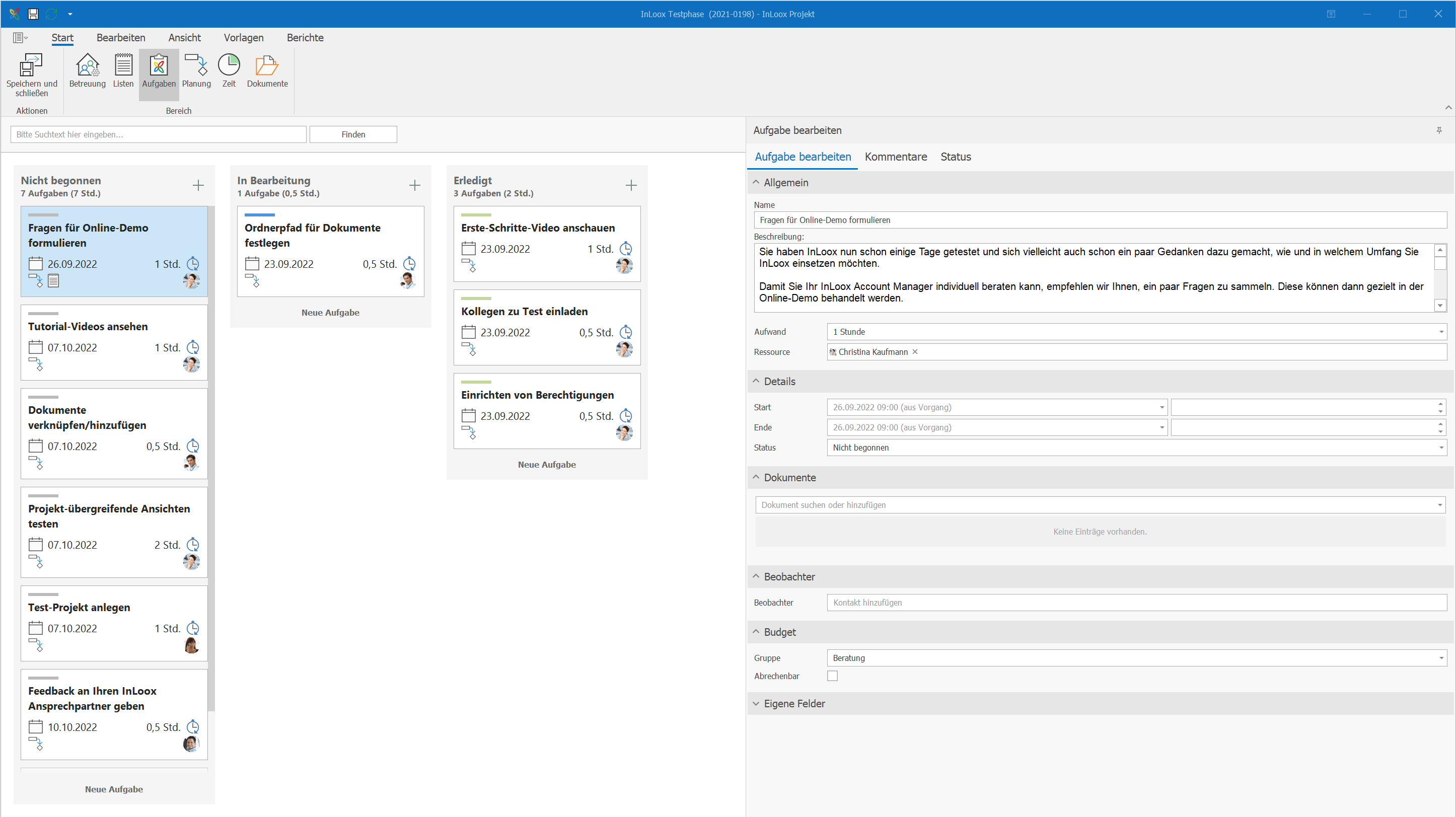Add task to In Bearbeitung column

[415, 185]
